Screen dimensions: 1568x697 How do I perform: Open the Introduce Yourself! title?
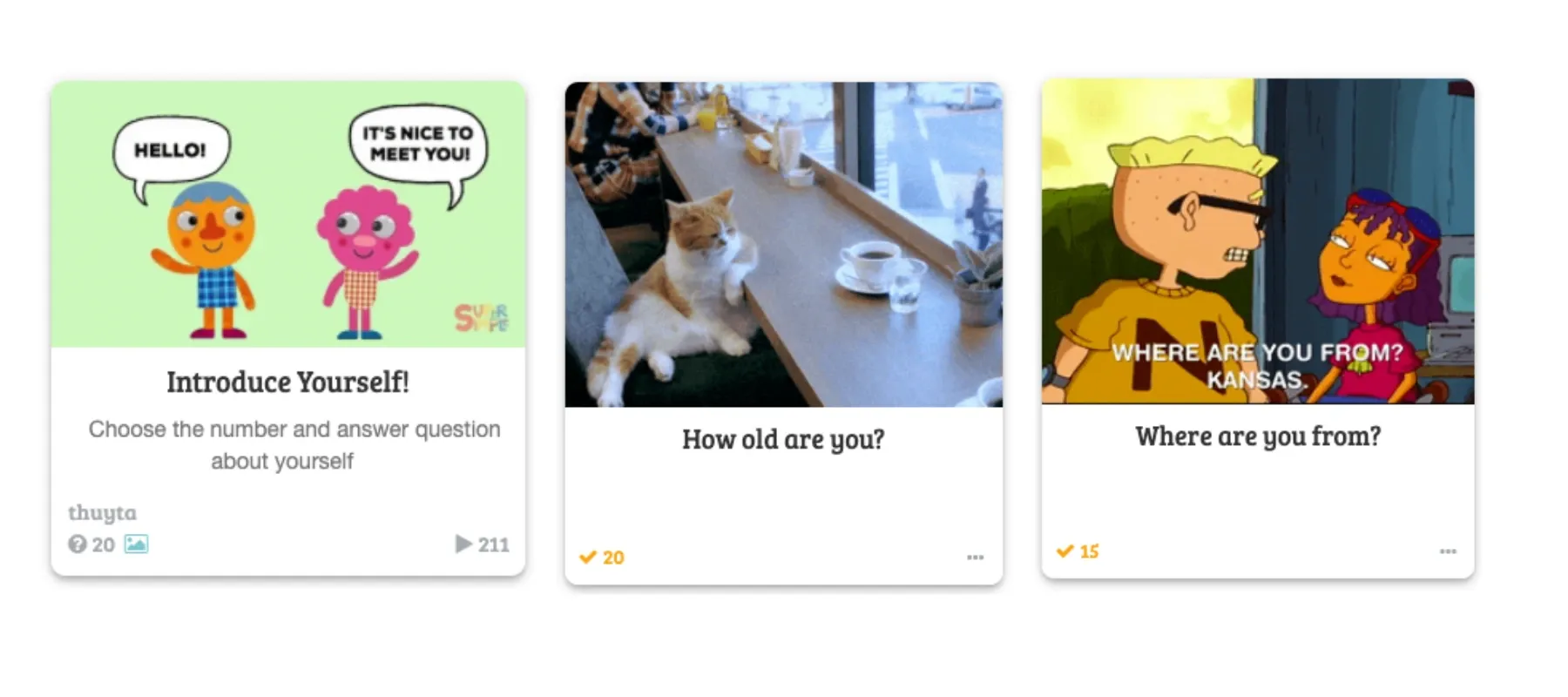(287, 382)
